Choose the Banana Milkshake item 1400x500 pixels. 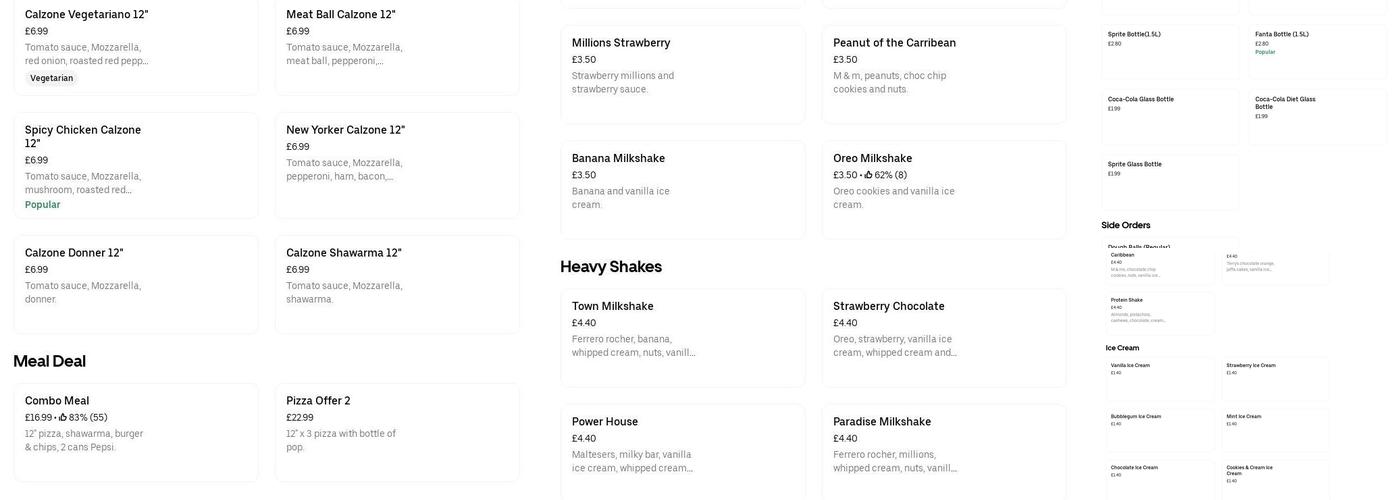(x=682, y=189)
